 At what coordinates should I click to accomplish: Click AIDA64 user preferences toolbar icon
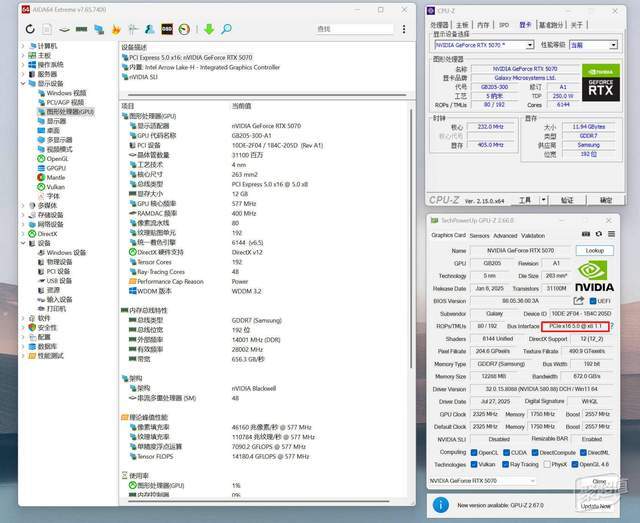point(150,29)
